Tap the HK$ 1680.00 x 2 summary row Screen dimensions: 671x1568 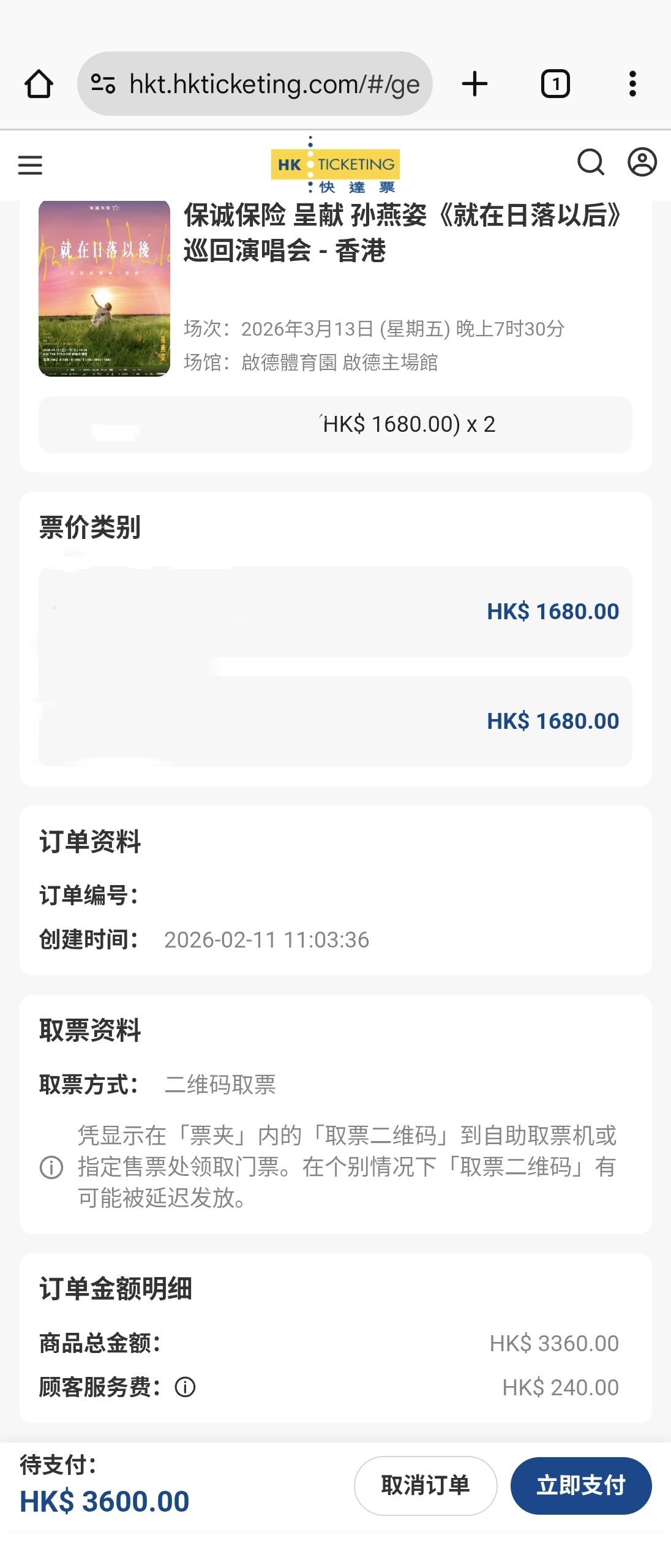coord(335,424)
